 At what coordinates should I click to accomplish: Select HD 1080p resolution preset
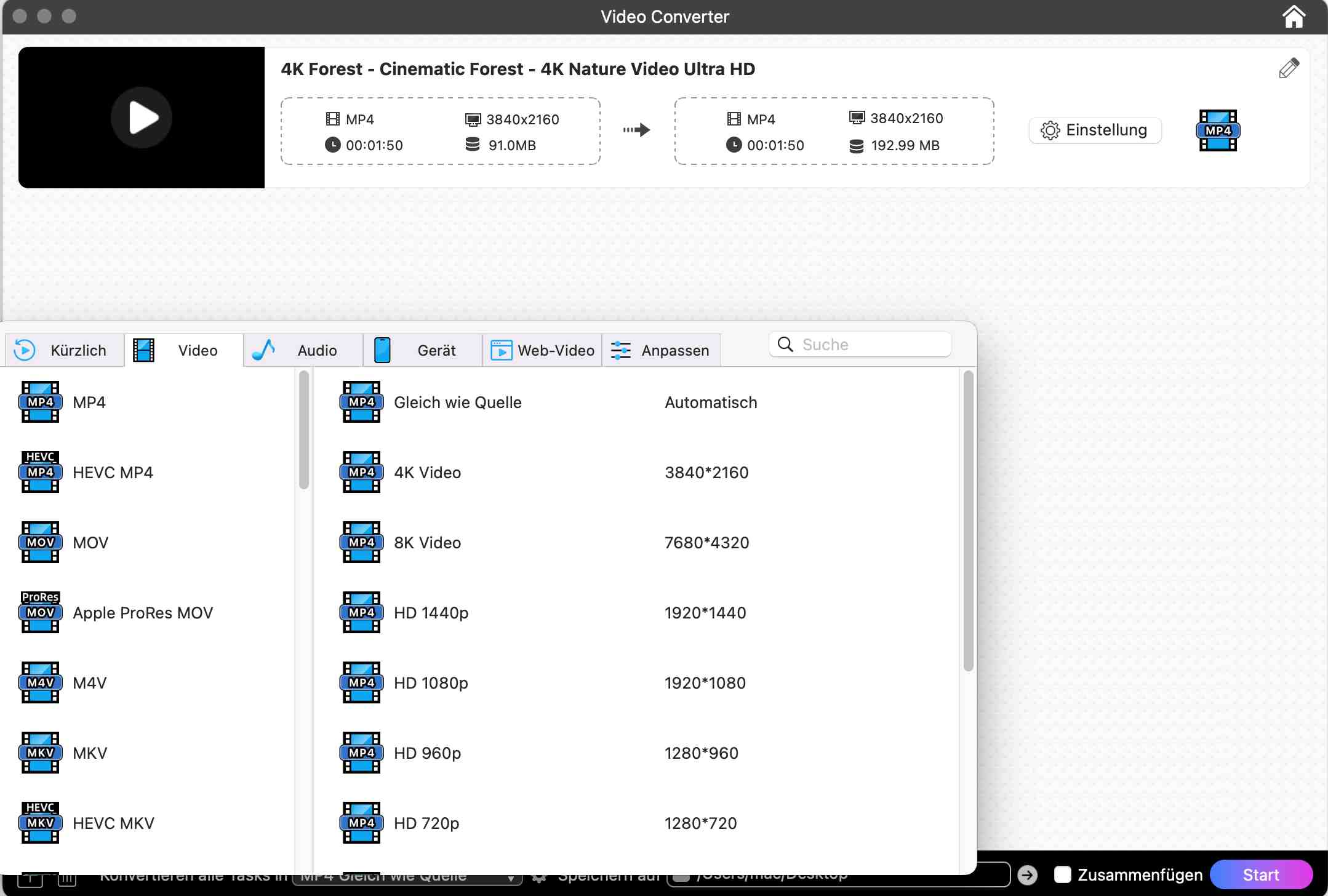431,683
